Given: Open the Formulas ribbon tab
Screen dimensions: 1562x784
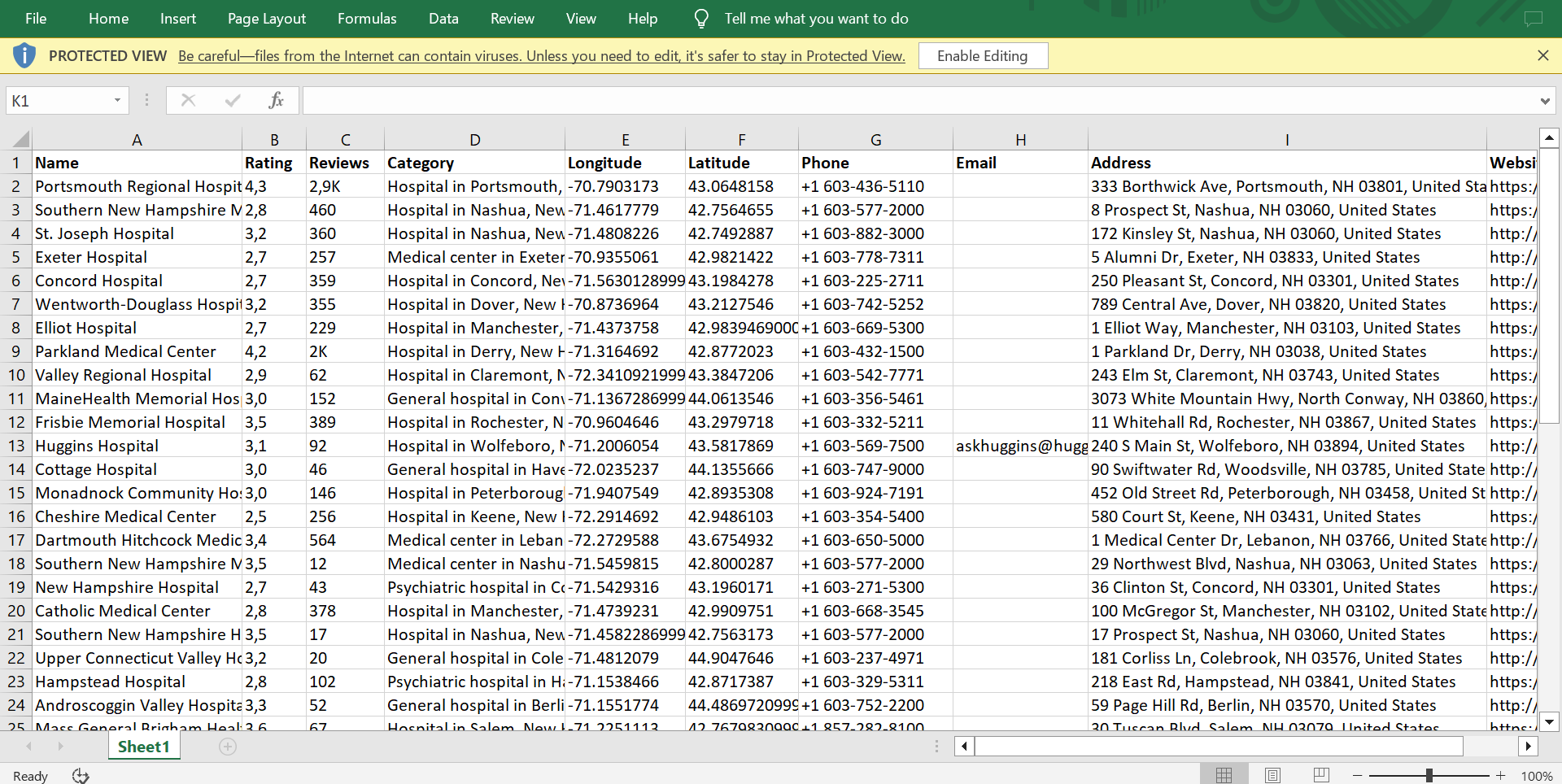Looking at the screenshot, I should (367, 19).
